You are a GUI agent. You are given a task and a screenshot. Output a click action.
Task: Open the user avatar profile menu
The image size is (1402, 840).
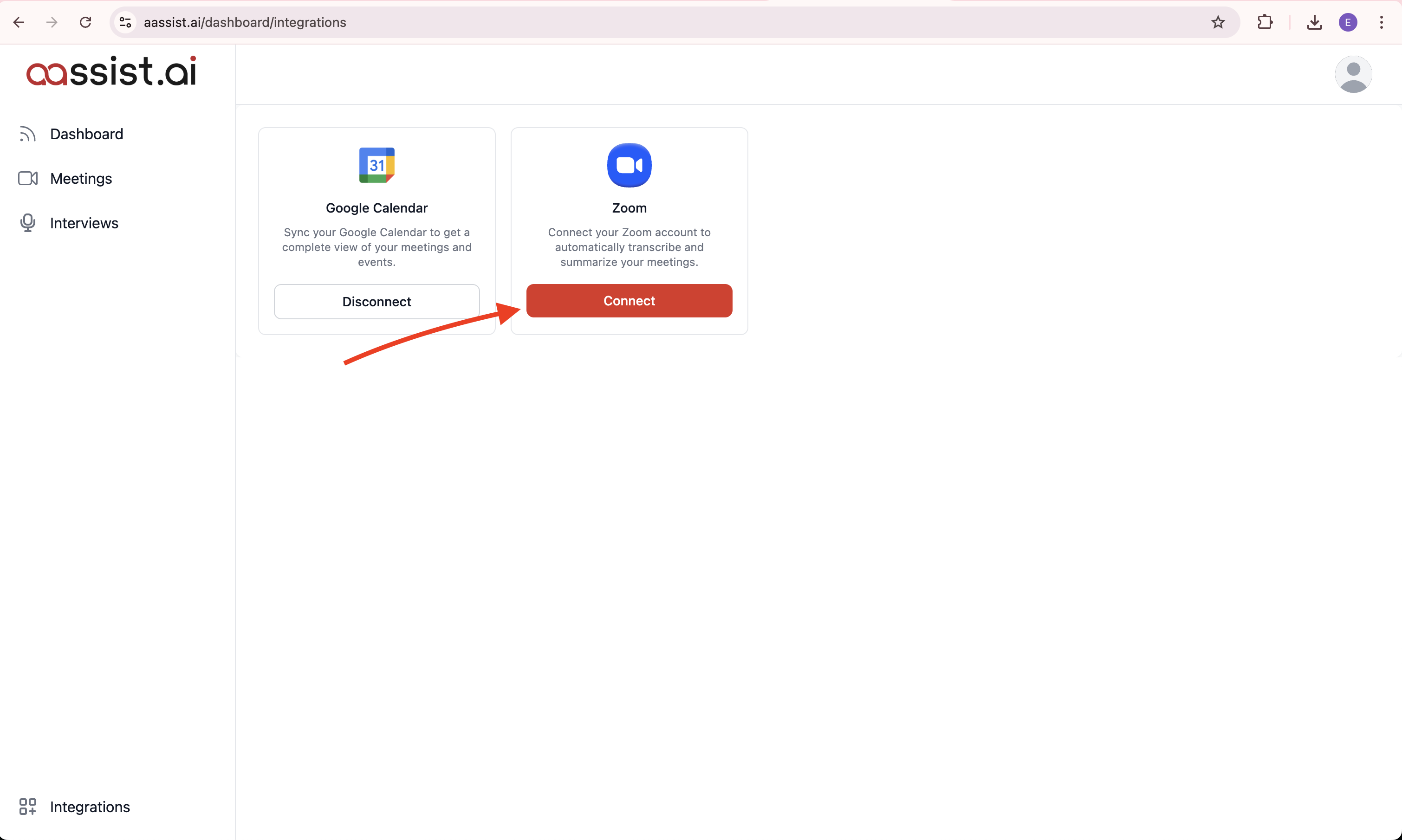(x=1353, y=74)
